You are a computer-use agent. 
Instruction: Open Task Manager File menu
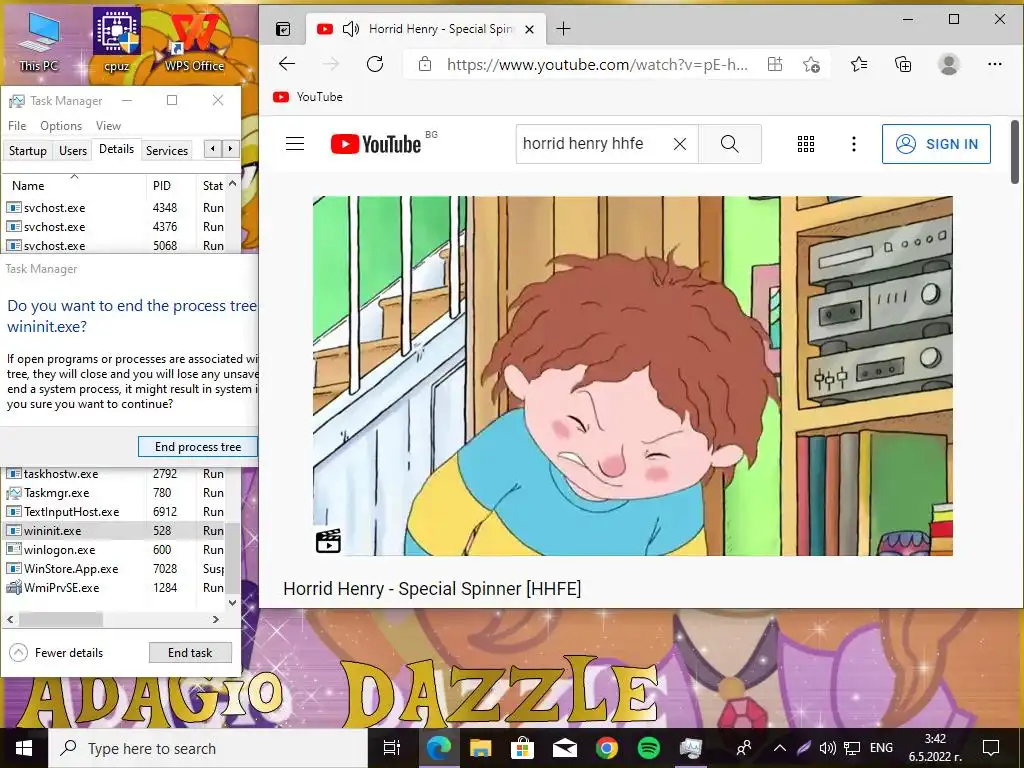(17, 125)
